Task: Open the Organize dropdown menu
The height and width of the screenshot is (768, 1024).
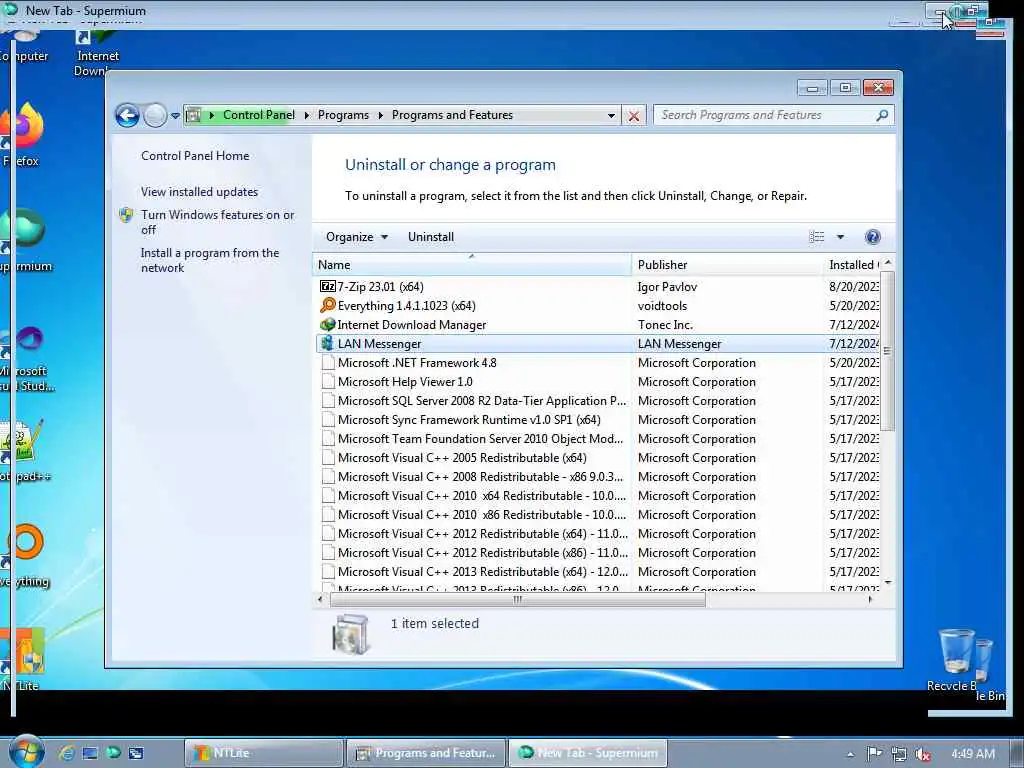Action: [x=357, y=237]
